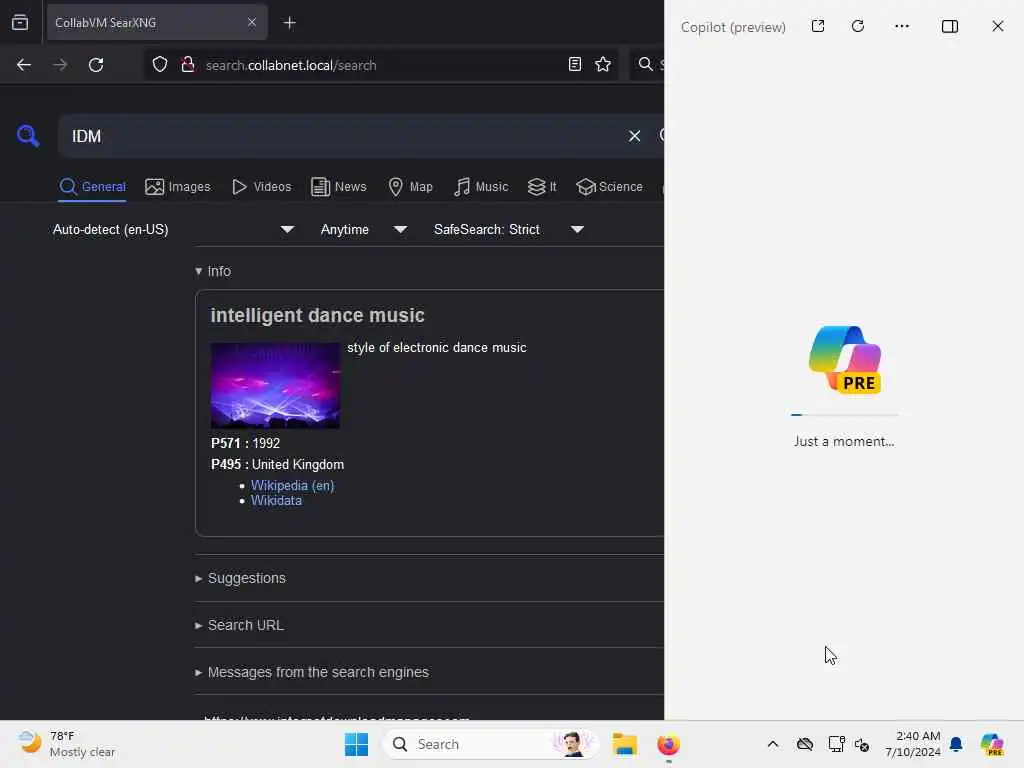Toggle Copilot side-by-side pane layout
Viewport: 1024px width, 768px height.
tap(950, 26)
